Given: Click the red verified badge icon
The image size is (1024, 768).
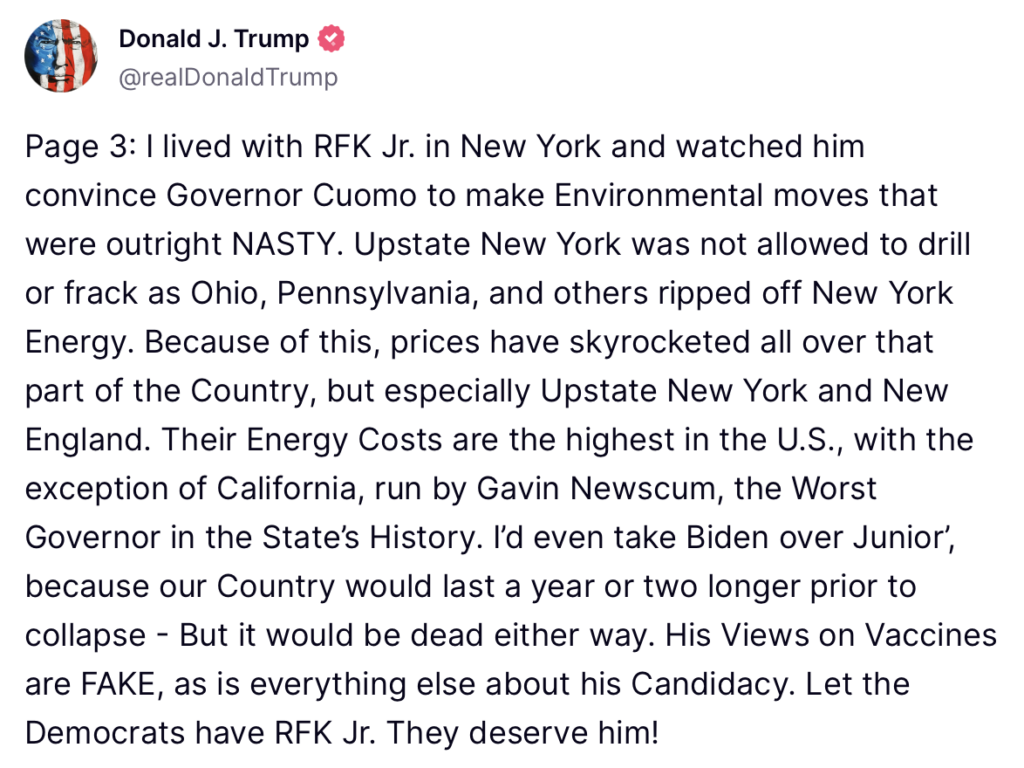Looking at the screenshot, I should 331,39.
